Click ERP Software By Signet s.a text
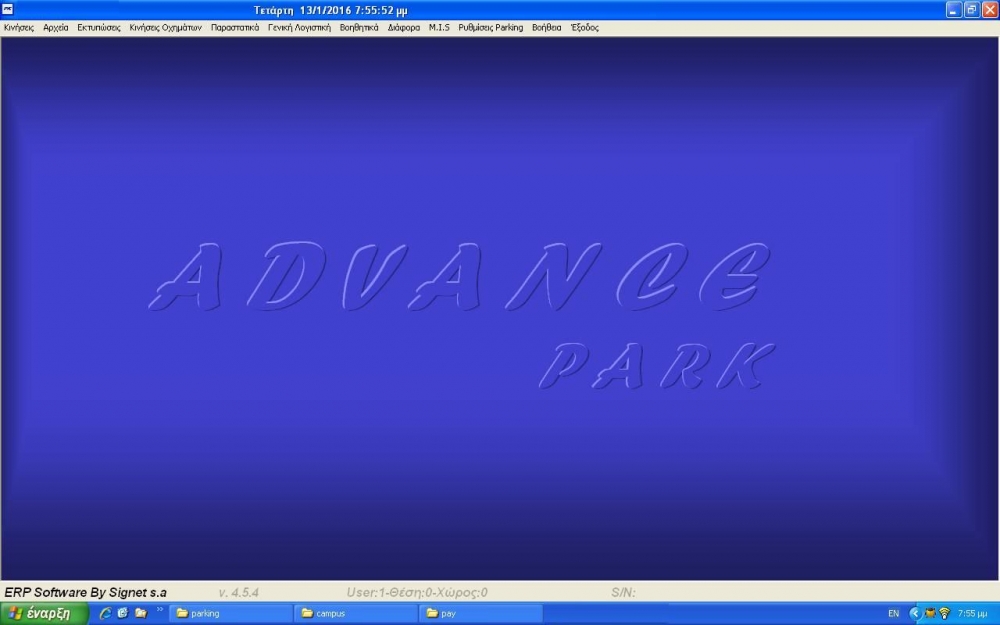Screen dimensions: 1000x625 click(85, 592)
